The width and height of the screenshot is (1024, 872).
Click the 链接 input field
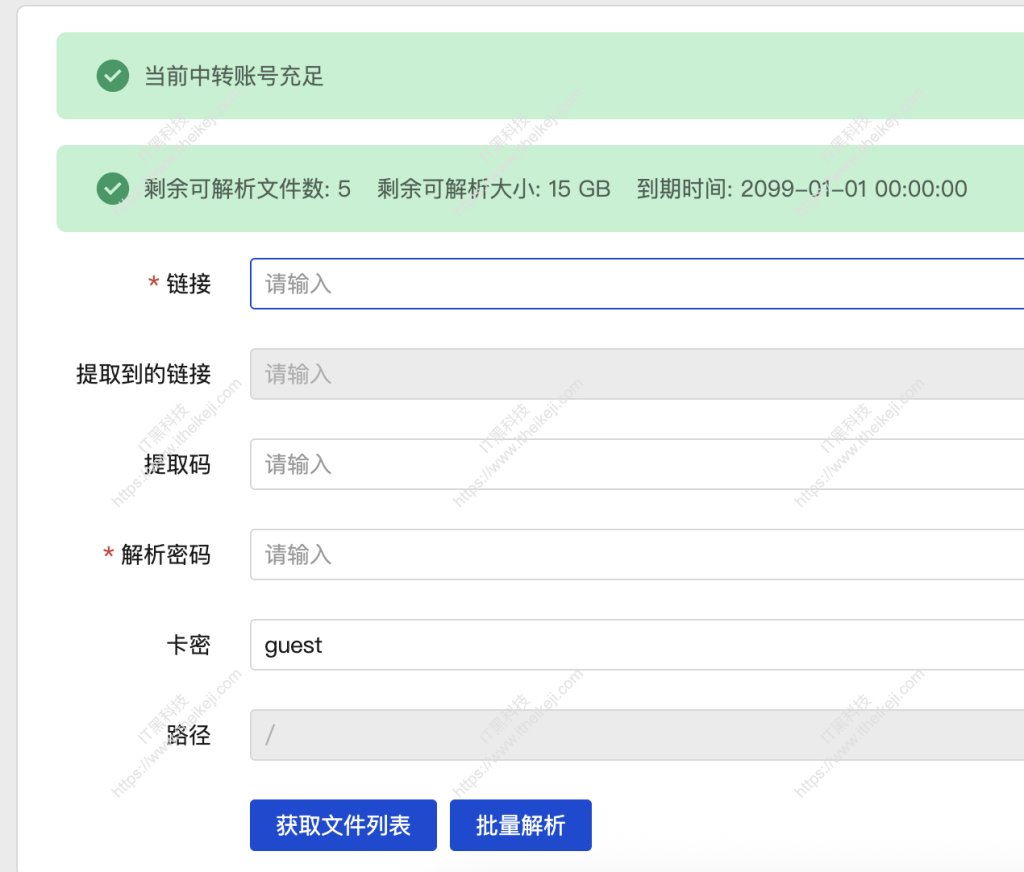[600, 284]
